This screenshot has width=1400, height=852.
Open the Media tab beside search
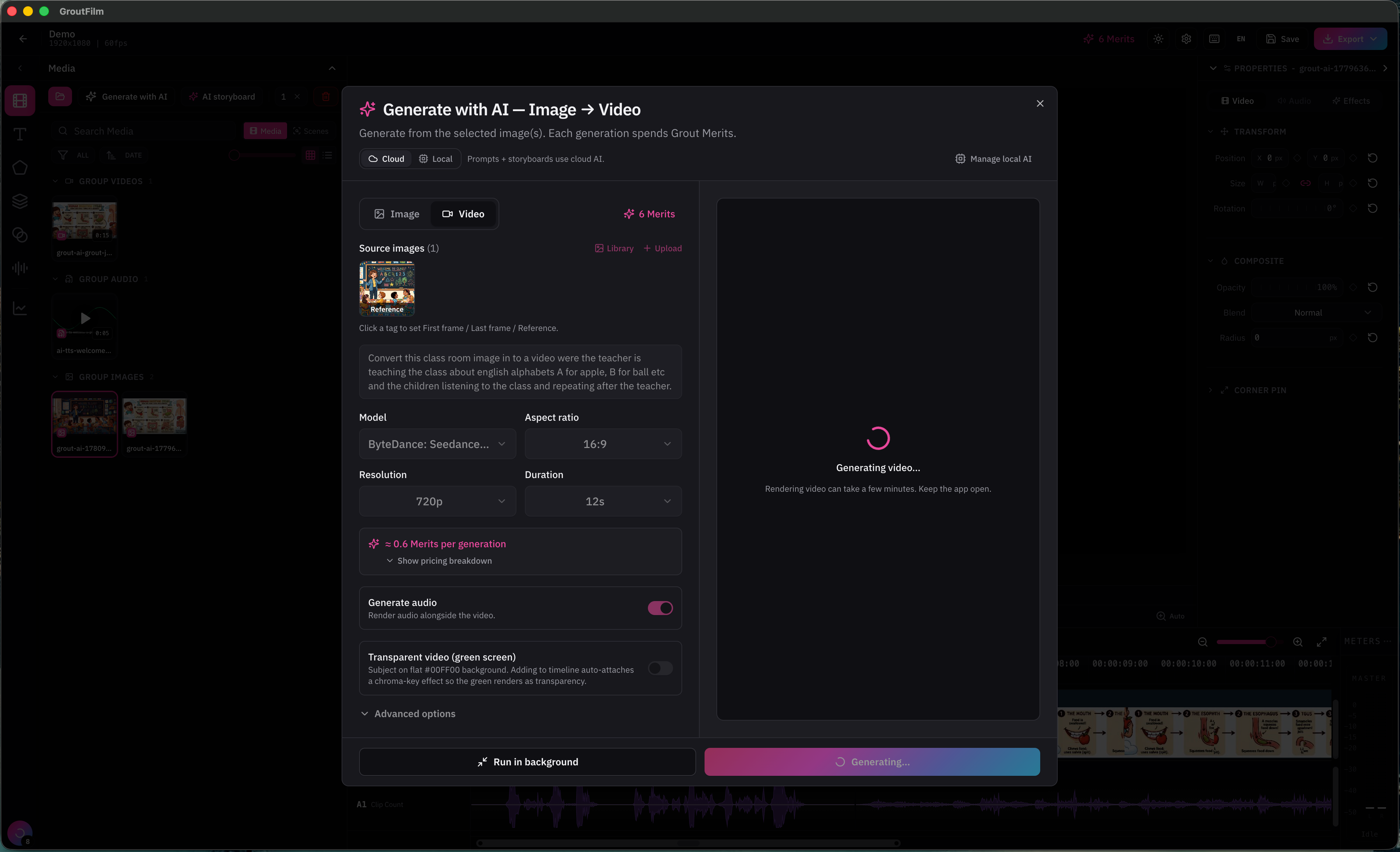tap(265, 131)
